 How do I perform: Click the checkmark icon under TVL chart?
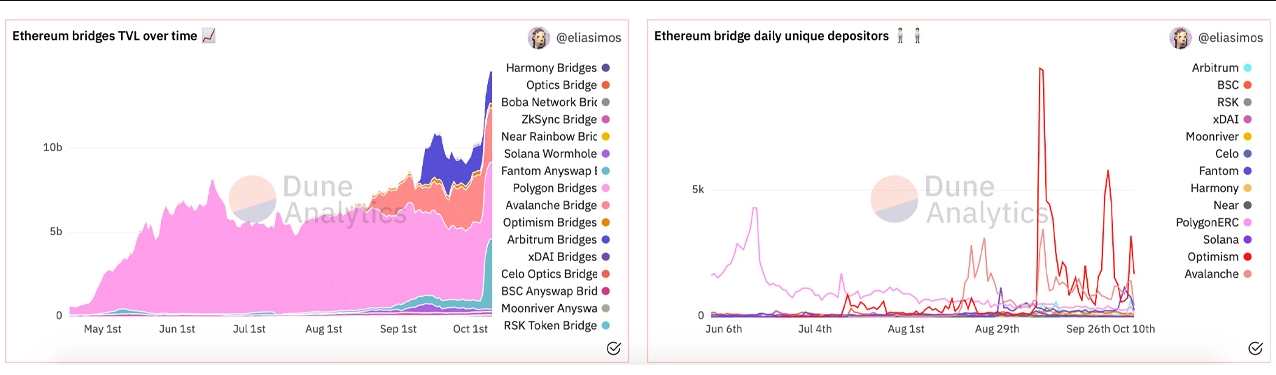click(614, 348)
